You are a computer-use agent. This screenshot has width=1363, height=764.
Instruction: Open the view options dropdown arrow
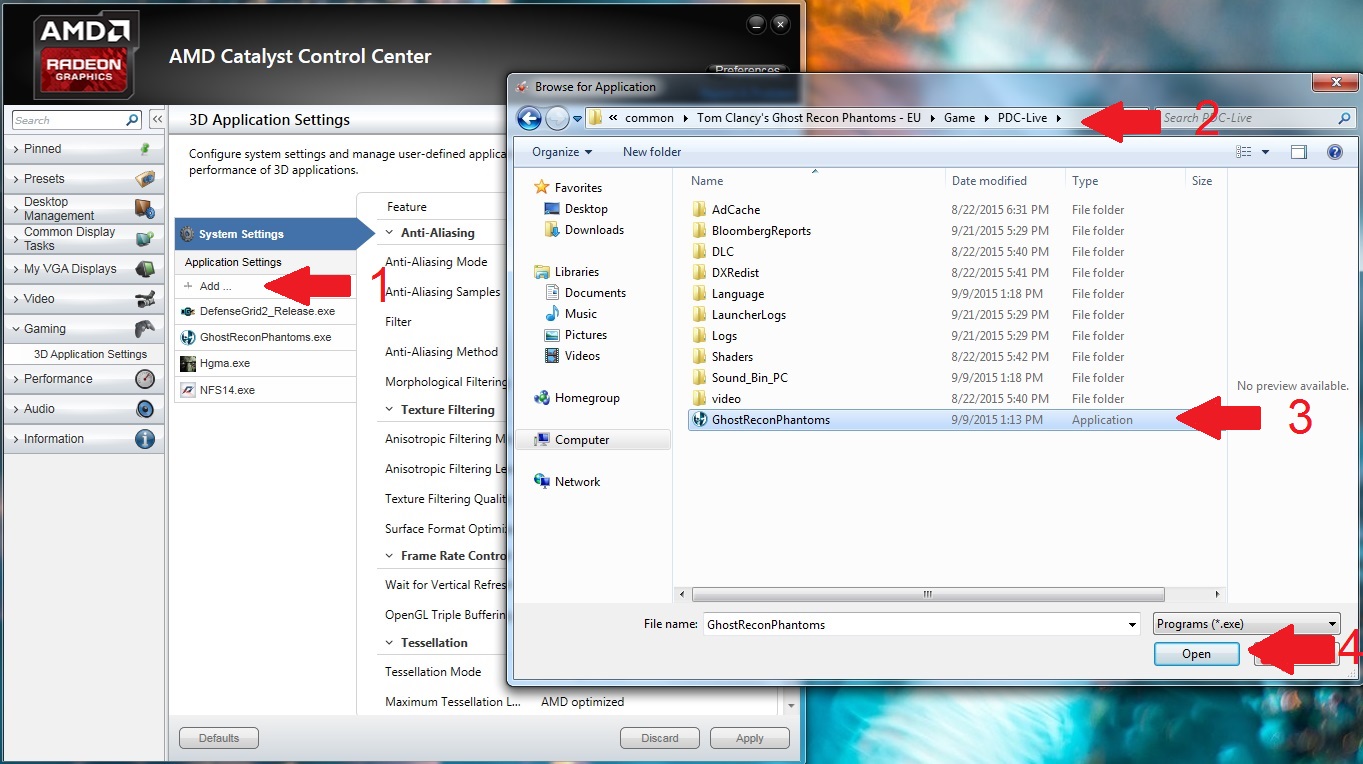(1265, 152)
